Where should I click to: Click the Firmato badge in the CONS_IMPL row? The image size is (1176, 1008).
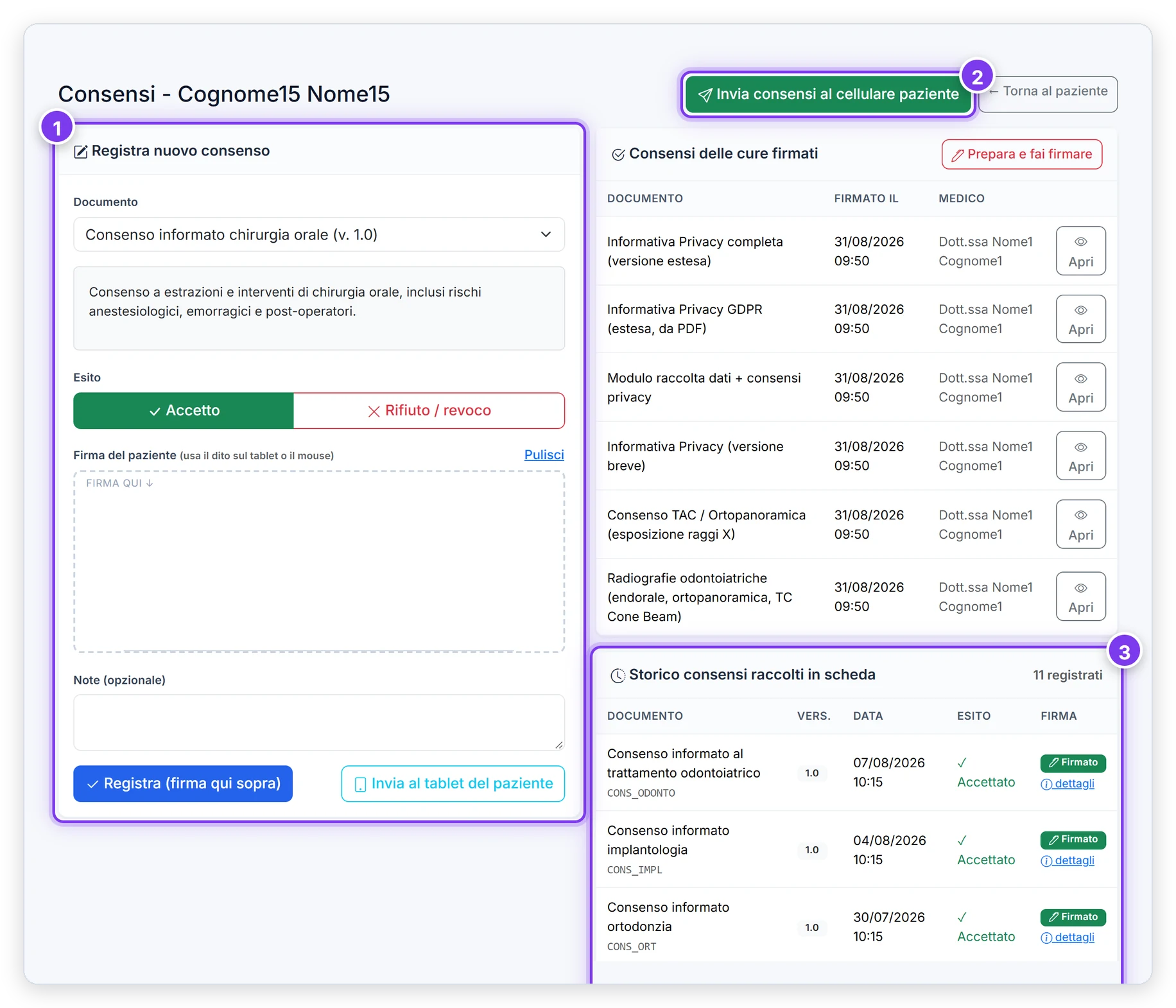coord(1073,840)
